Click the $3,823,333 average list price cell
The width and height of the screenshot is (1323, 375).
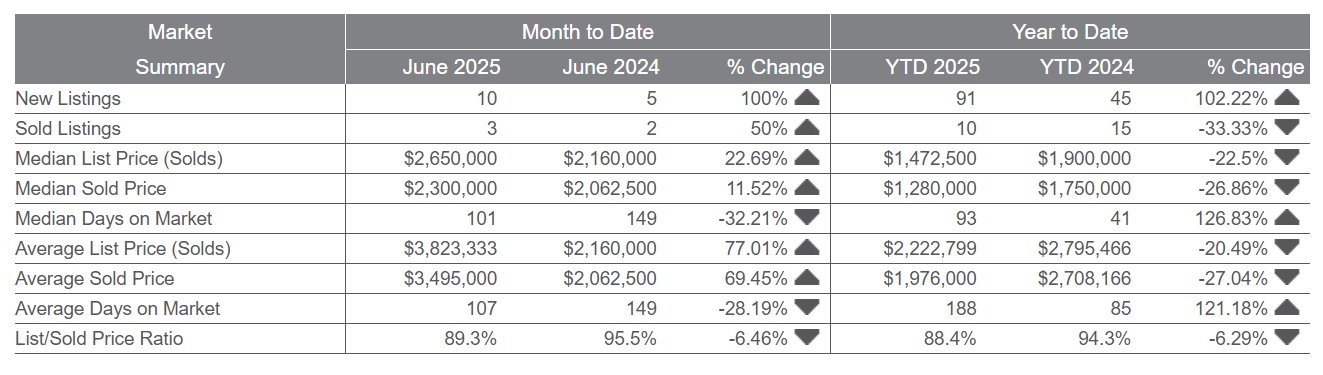[448, 248]
